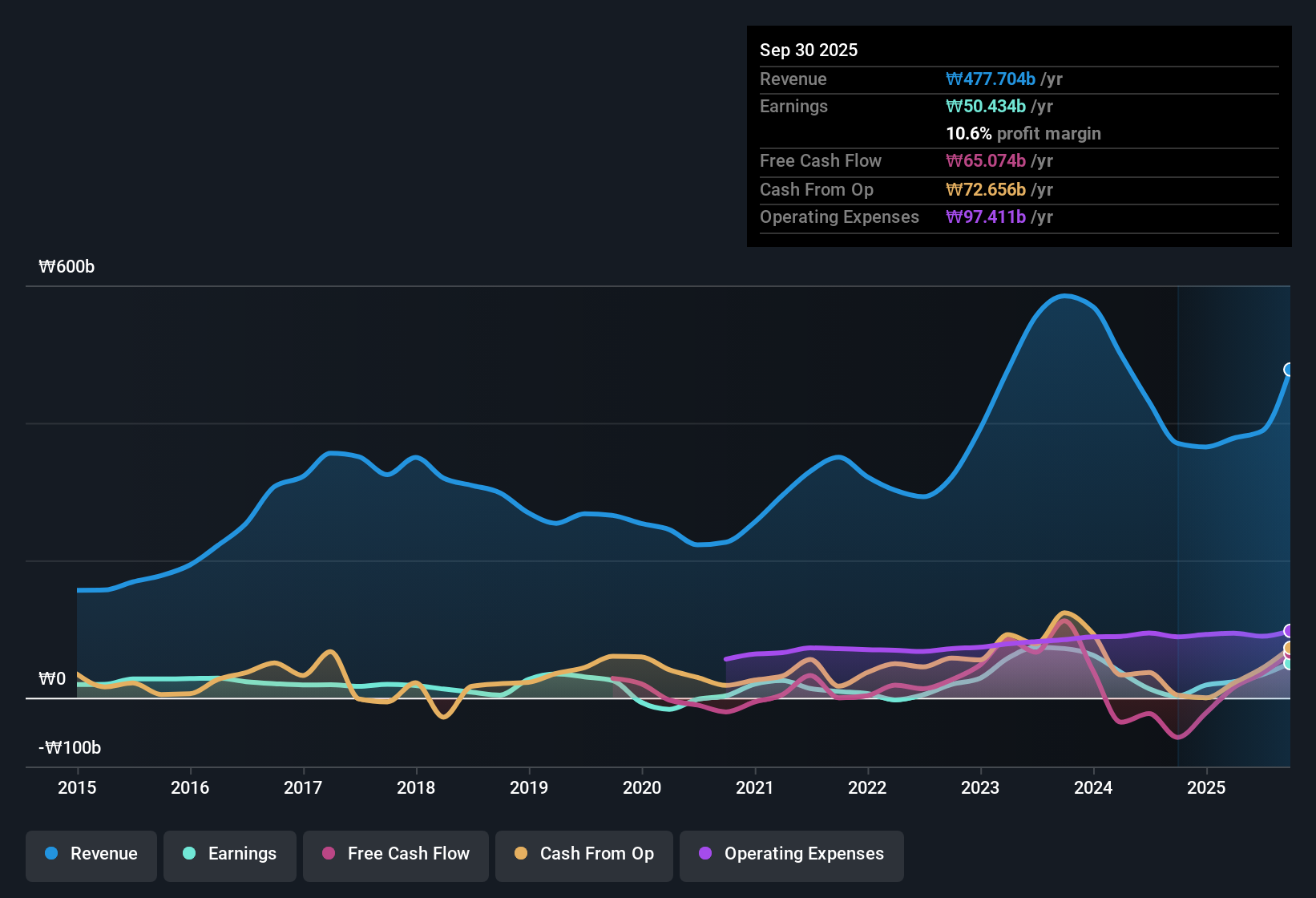Image resolution: width=1316 pixels, height=898 pixels.
Task: Click the Operating Expenses endpoint circle marker
Action: pyautogui.click(x=1288, y=632)
